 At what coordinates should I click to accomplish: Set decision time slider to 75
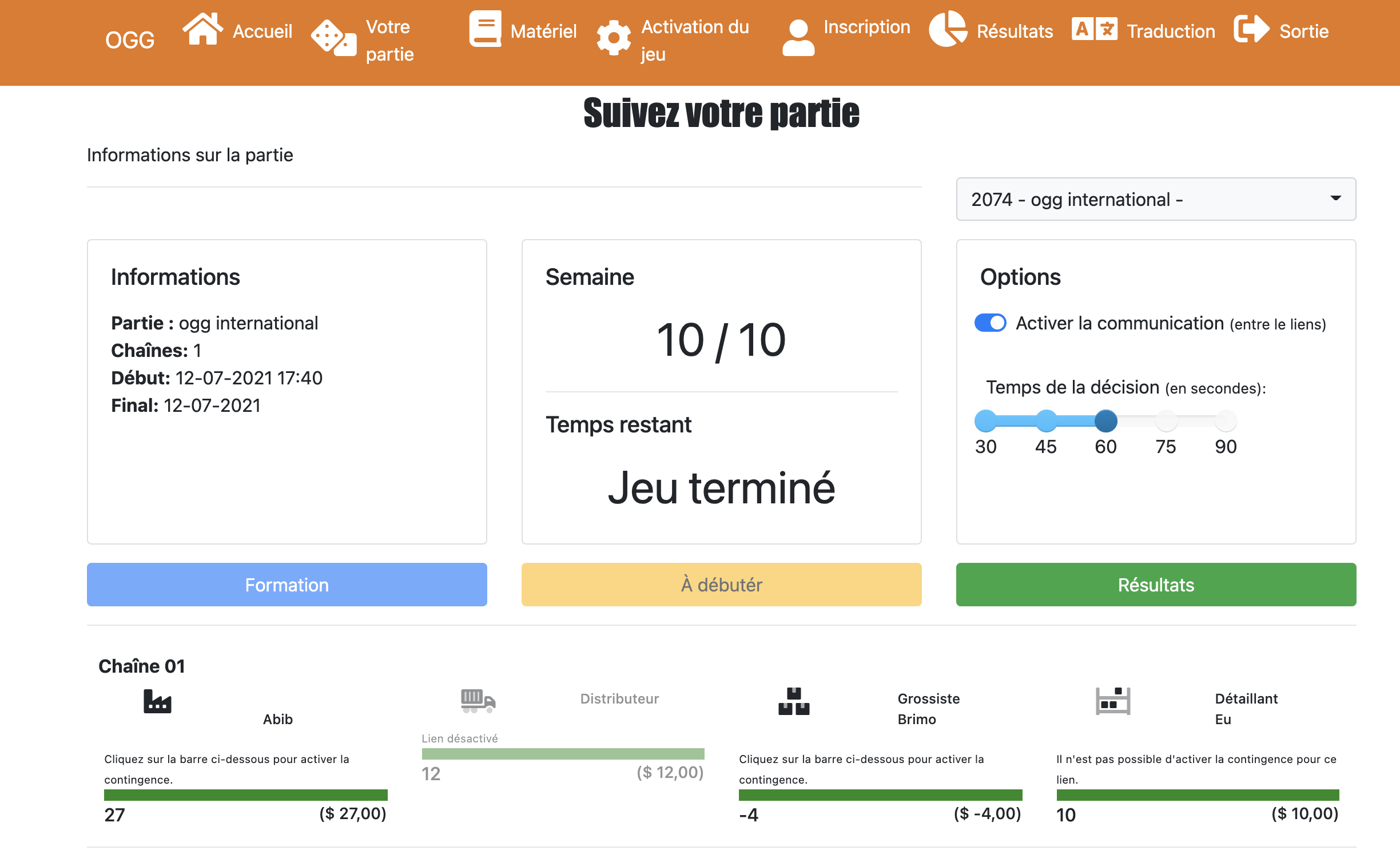pos(1166,421)
